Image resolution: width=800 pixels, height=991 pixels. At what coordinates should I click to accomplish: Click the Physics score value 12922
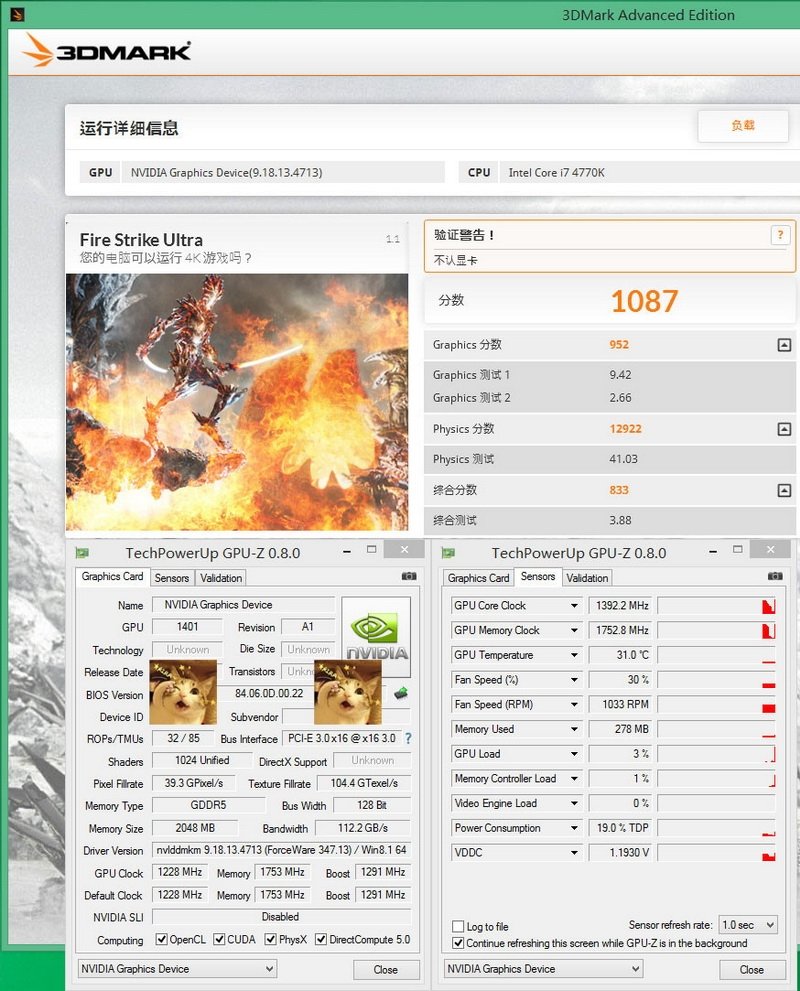[626, 429]
